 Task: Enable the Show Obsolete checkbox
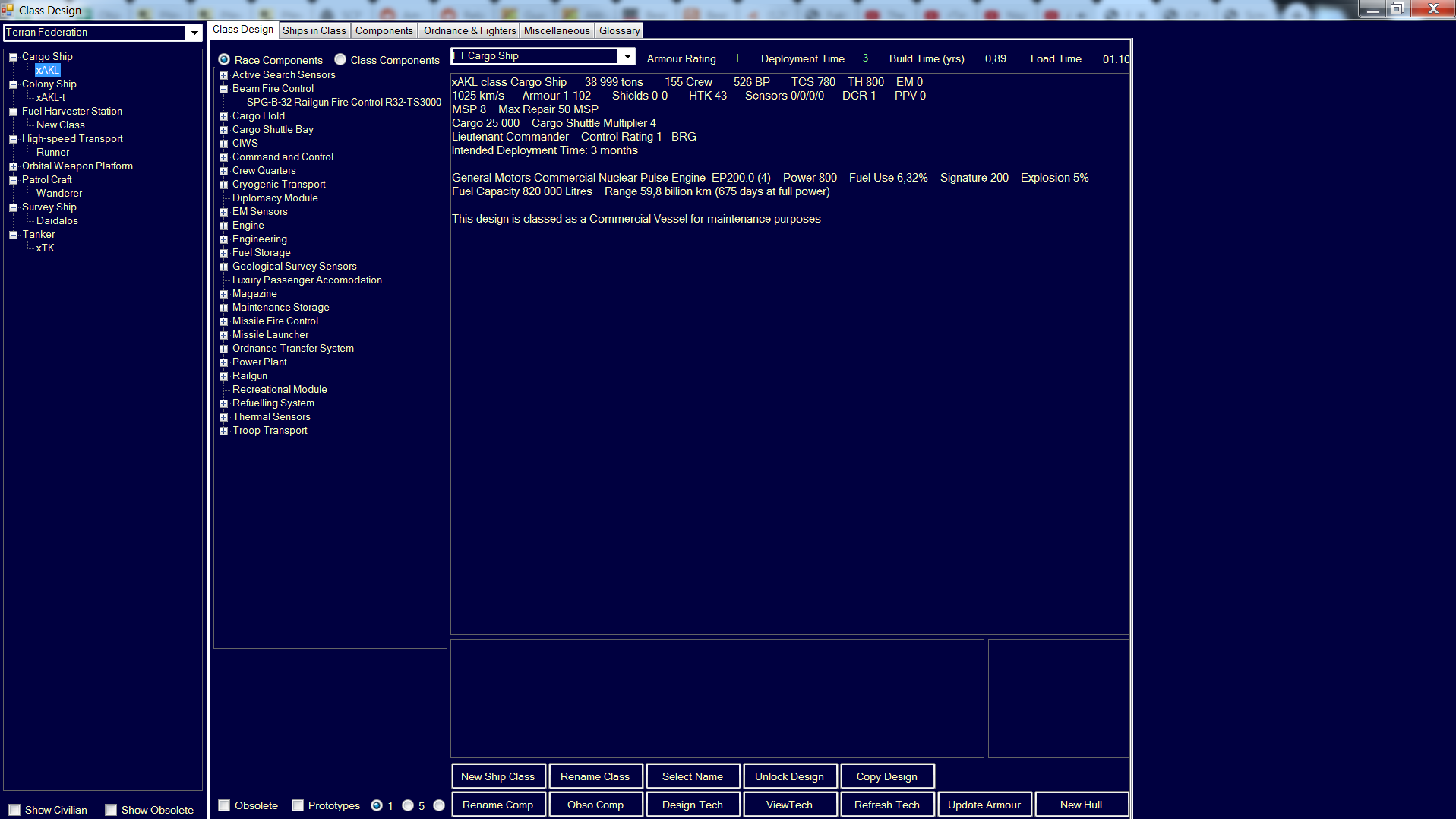pyautogui.click(x=111, y=810)
